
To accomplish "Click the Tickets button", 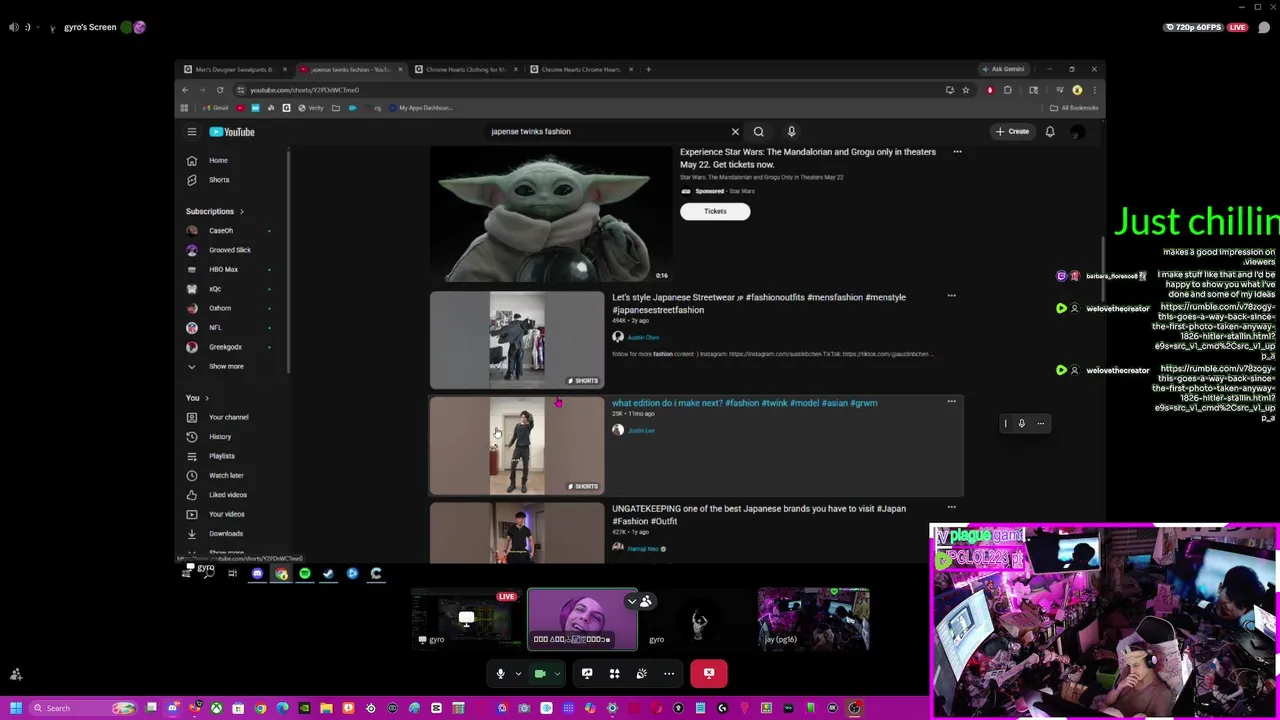I will (x=715, y=211).
